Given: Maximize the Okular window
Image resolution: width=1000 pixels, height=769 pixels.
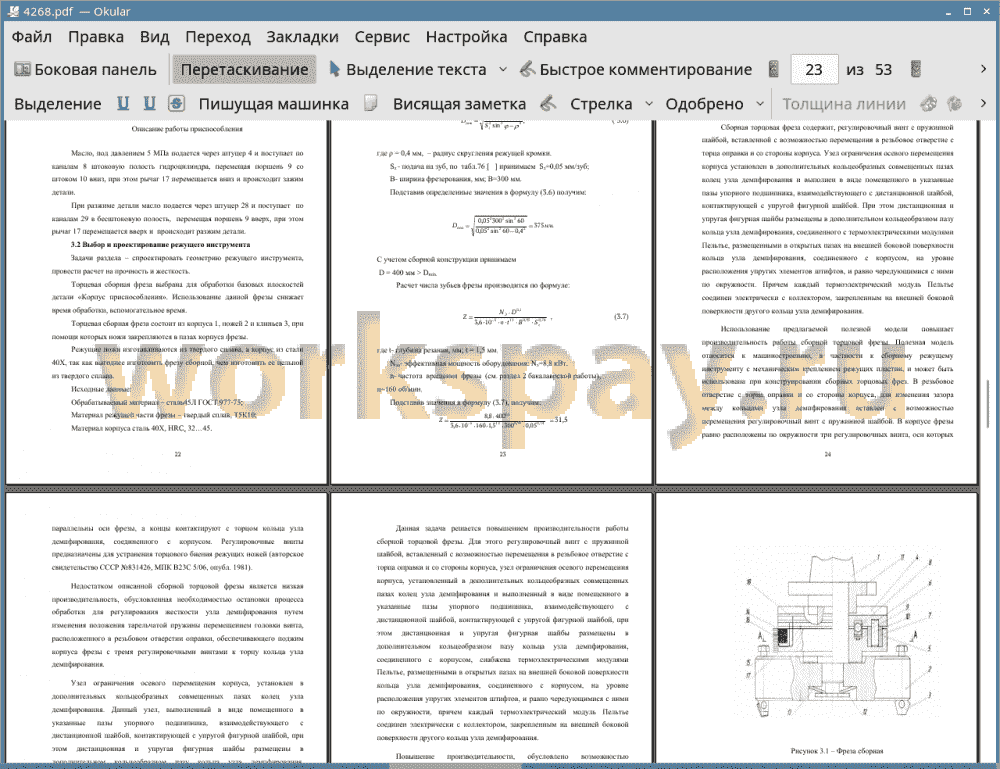Looking at the screenshot, I should 967,11.
